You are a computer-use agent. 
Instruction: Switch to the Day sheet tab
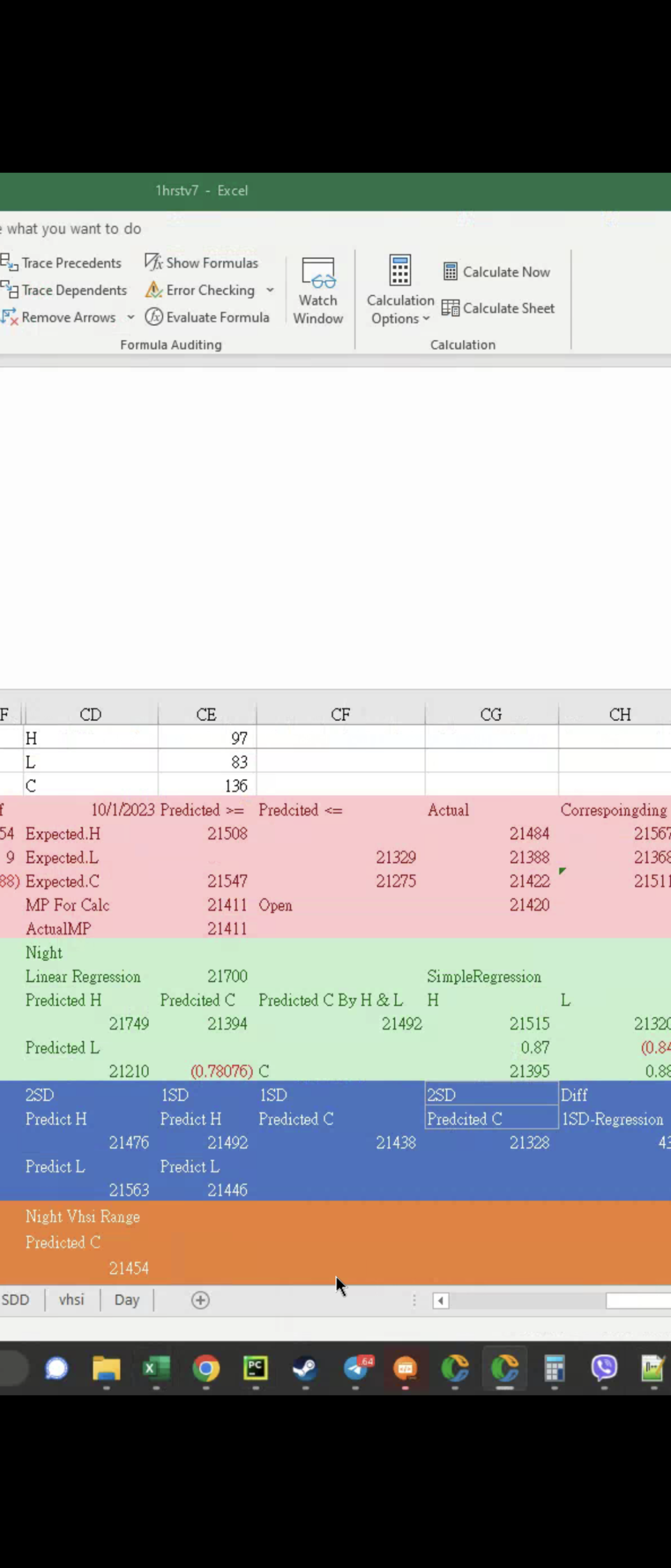[127, 1300]
